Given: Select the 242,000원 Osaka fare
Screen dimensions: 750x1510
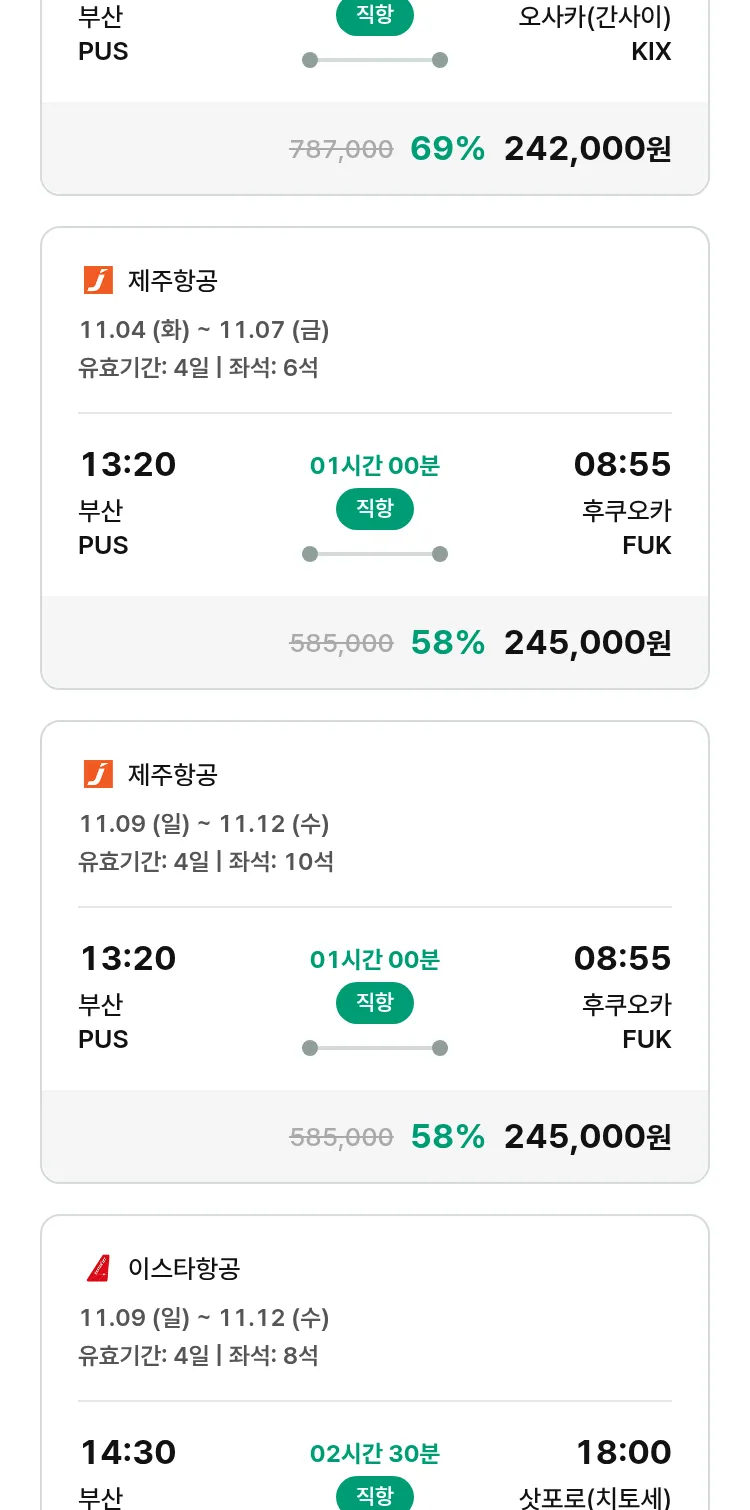Looking at the screenshot, I should pos(587,149).
